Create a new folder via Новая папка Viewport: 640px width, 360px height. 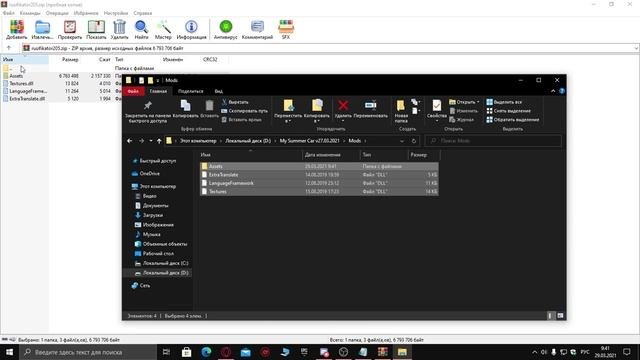401,111
